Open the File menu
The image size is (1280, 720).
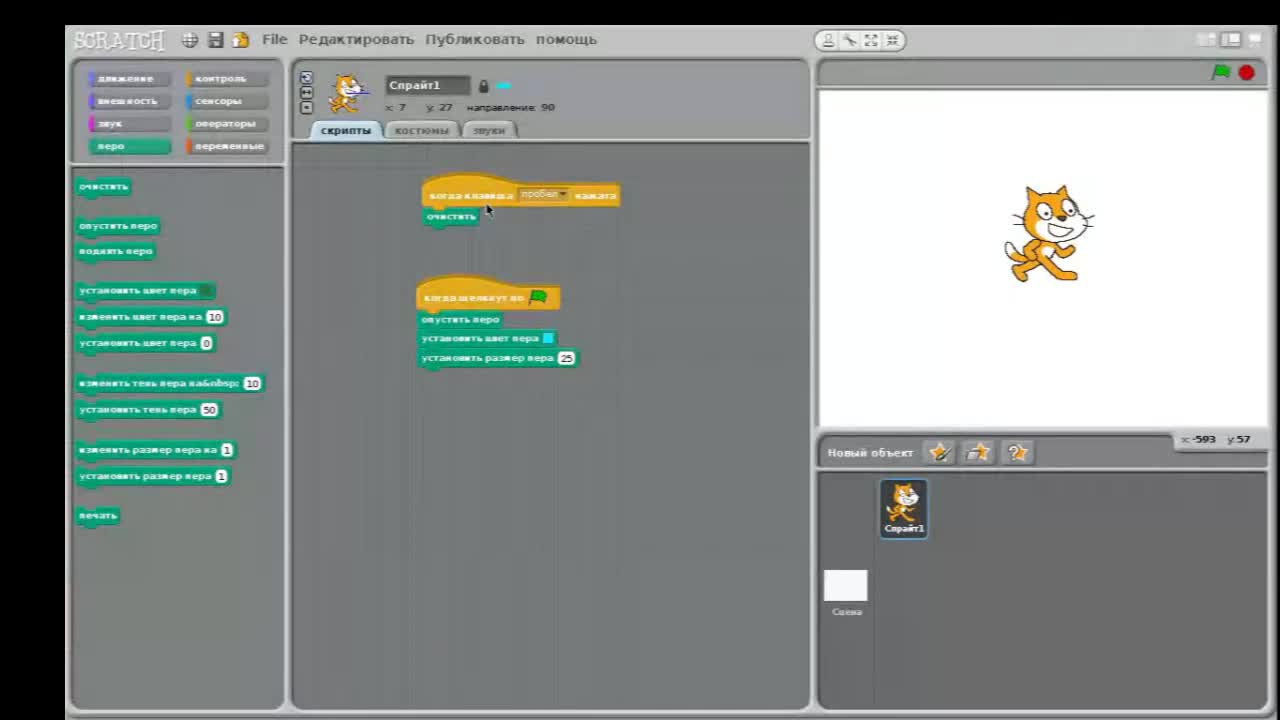(274, 40)
